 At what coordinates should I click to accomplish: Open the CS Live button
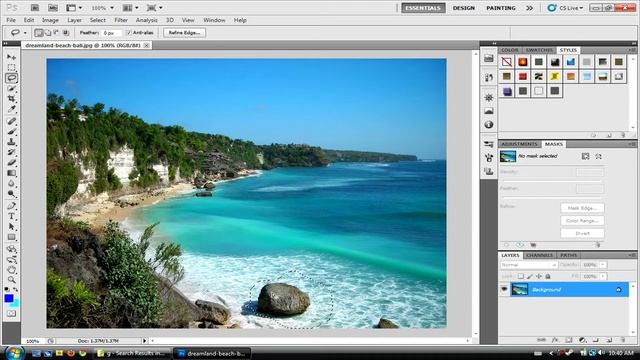pos(566,8)
